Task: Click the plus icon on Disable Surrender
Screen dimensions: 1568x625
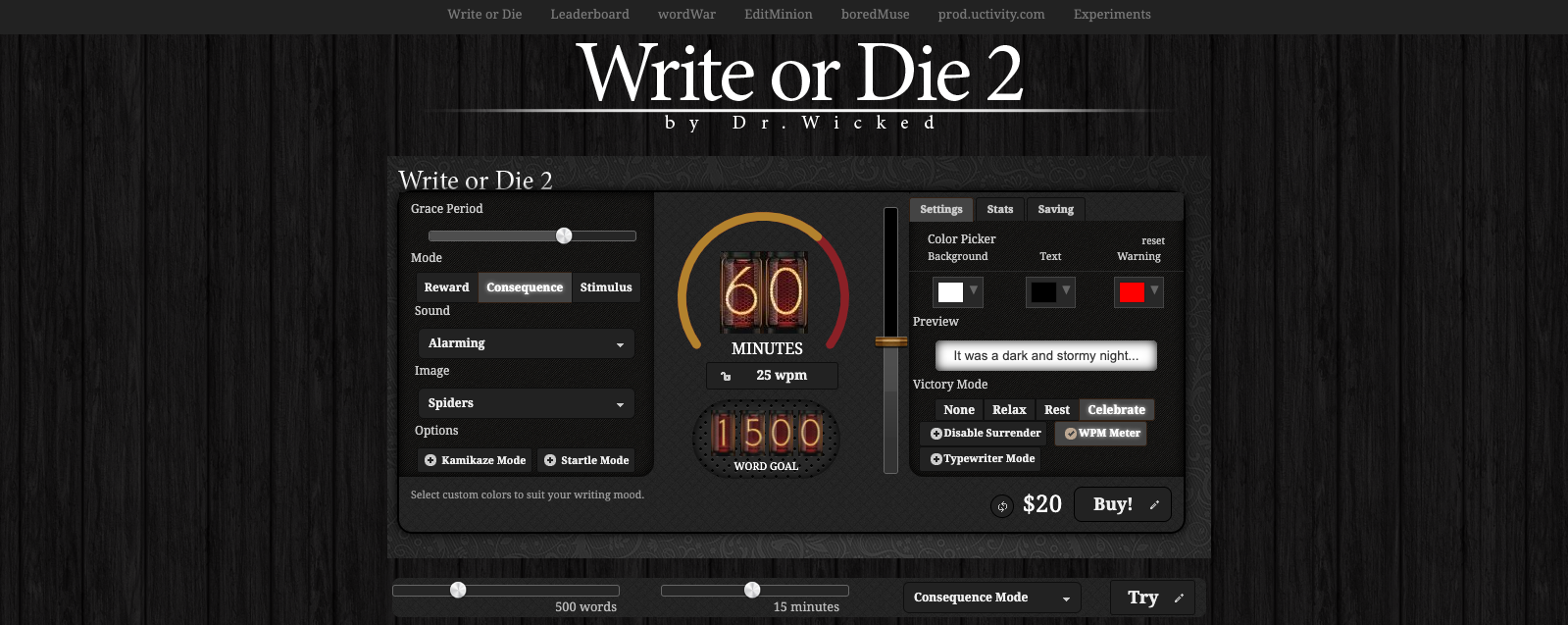Action: pos(936,434)
